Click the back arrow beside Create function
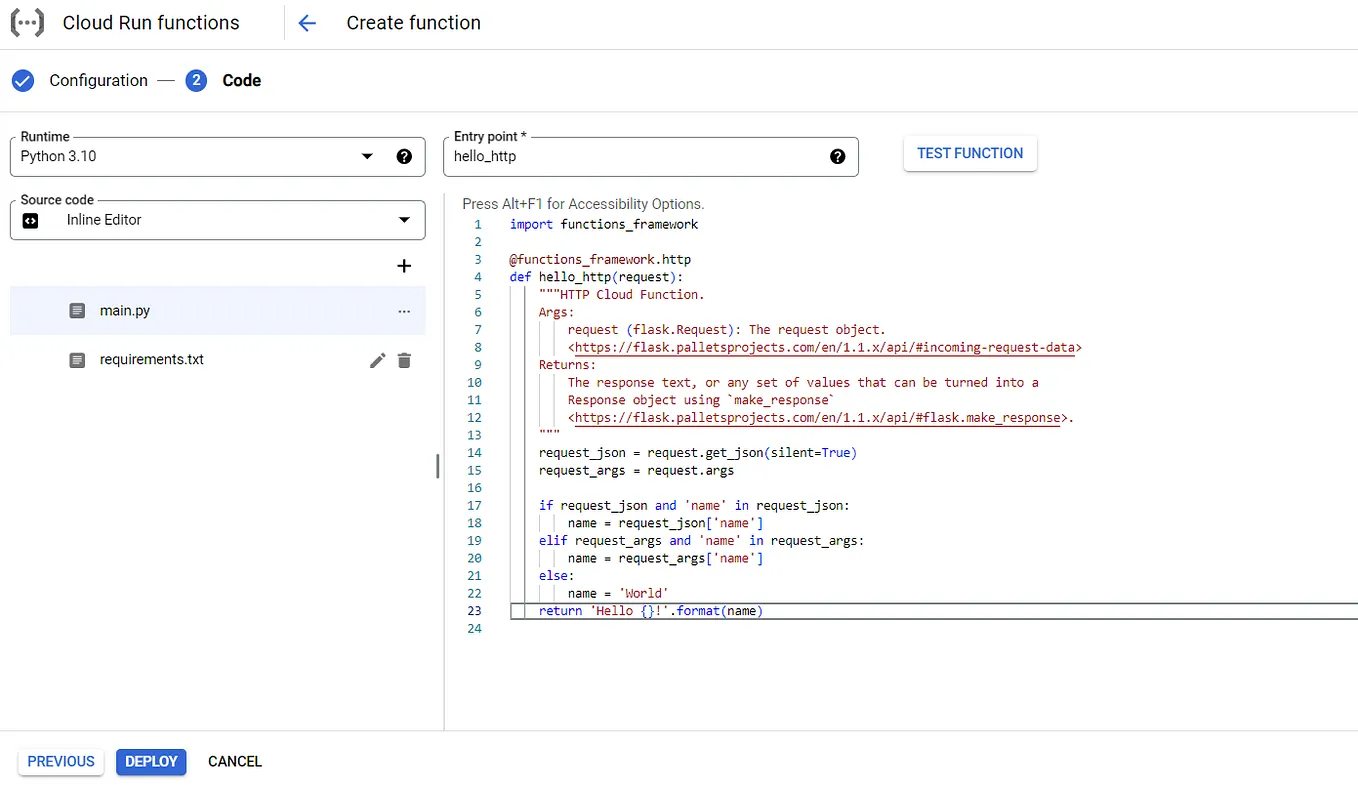This screenshot has height=791, width=1358. point(306,22)
